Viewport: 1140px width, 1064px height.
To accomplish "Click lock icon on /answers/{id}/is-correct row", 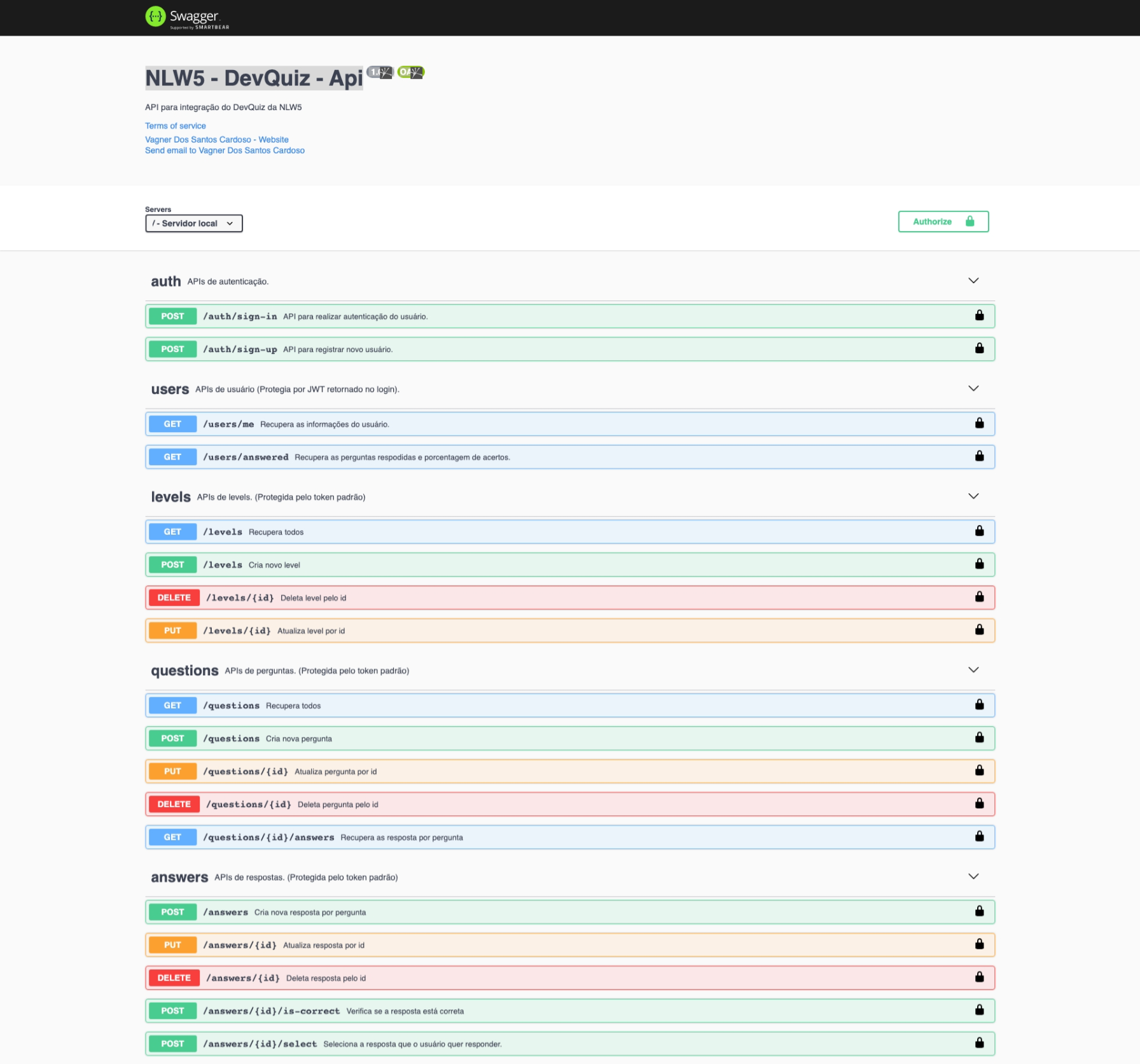I will point(980,1011).
